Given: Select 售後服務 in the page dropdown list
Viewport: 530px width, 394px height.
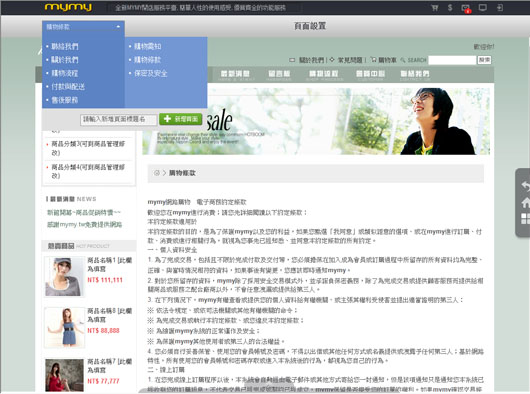Looking at the screenshot, I should (65, 100).
